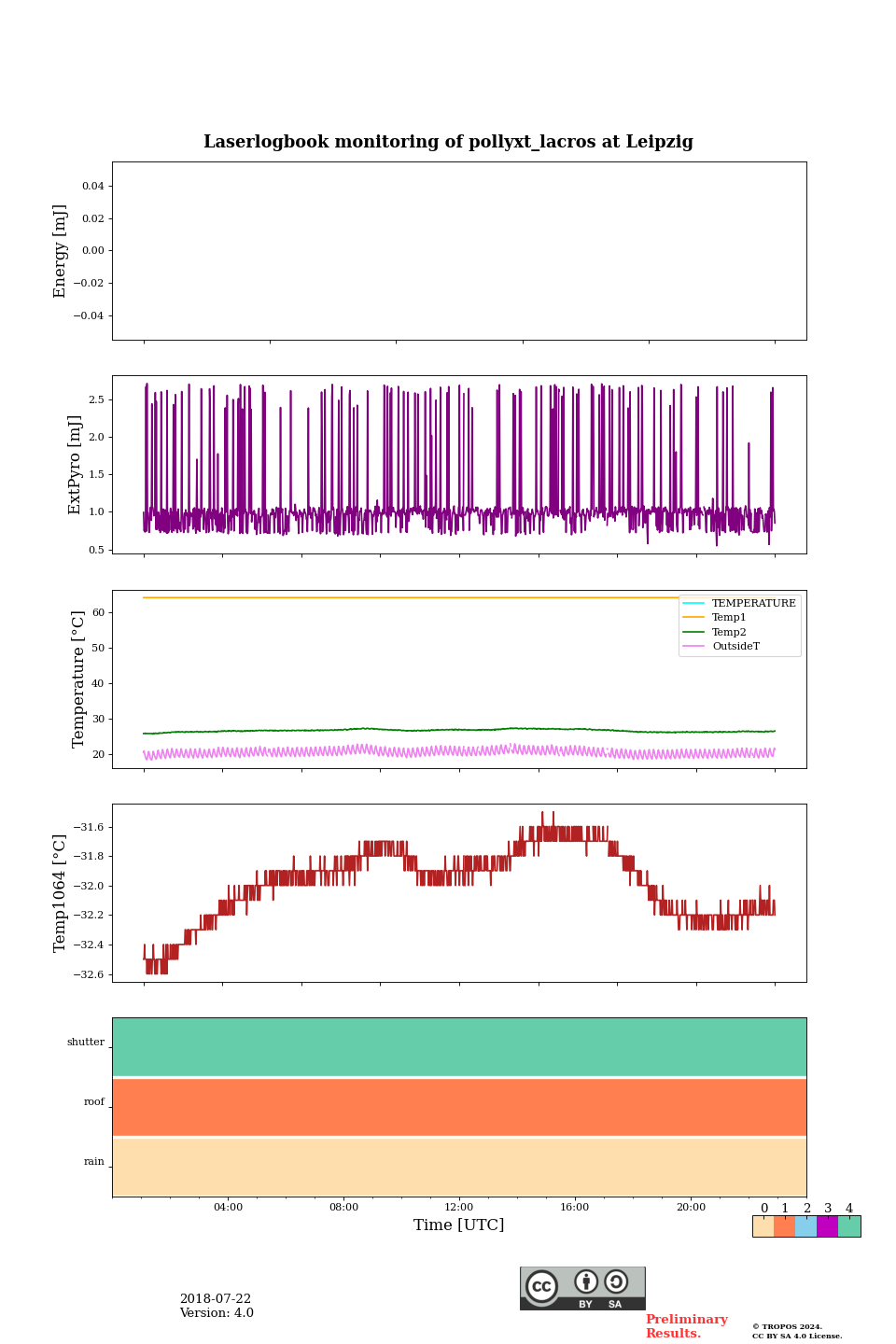896x1344 pixels.
Task: Click the 12:00 time tick label
Action: 459,1207
